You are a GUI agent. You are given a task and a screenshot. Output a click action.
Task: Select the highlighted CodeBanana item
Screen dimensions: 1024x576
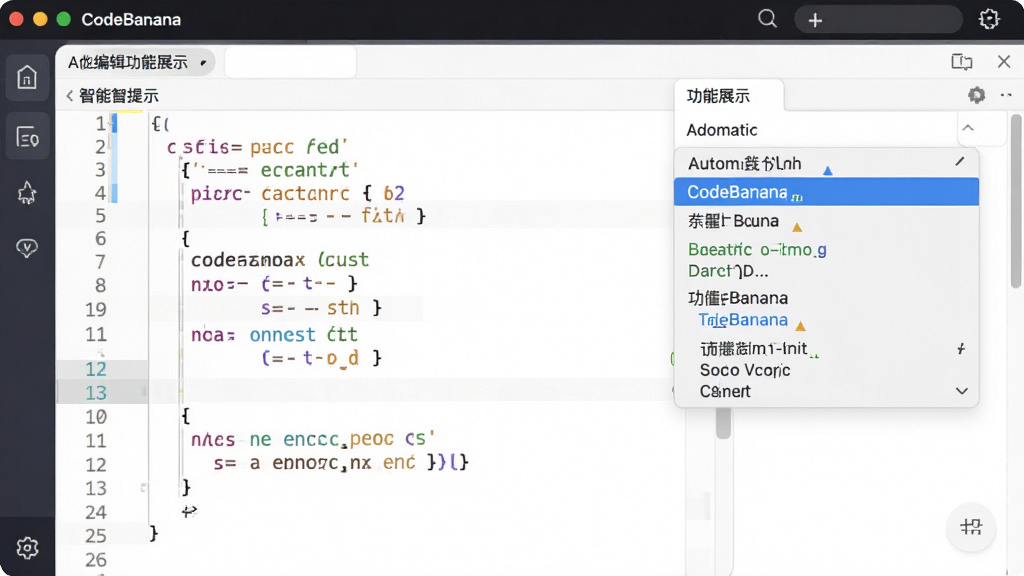tap(826, 192)
